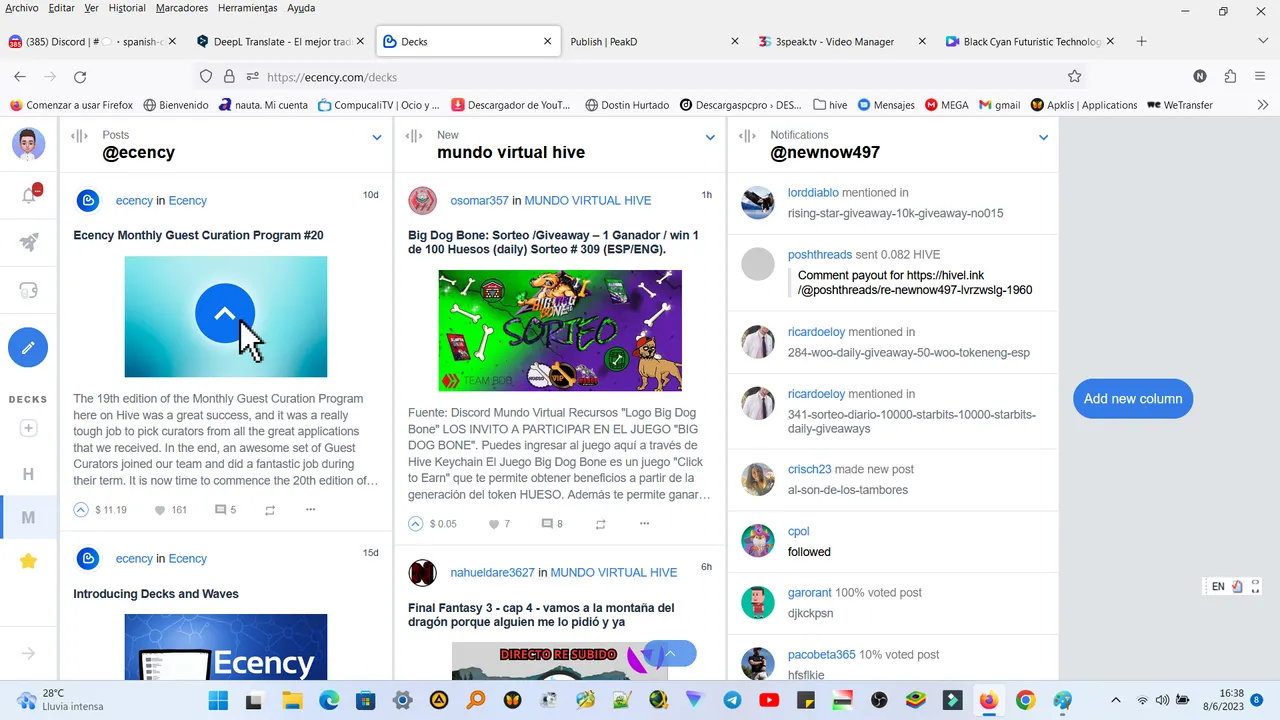Open the wallet icon in Ecency sidebar

coord(29,290)
